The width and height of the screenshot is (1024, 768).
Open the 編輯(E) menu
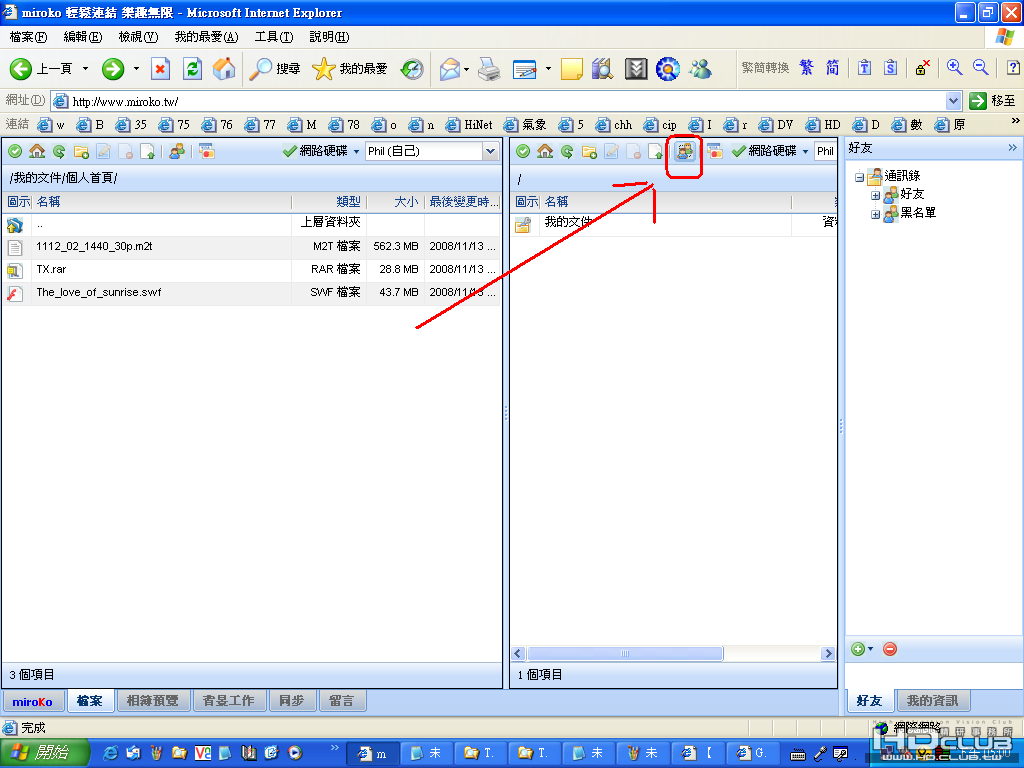(x=83, y=37)
